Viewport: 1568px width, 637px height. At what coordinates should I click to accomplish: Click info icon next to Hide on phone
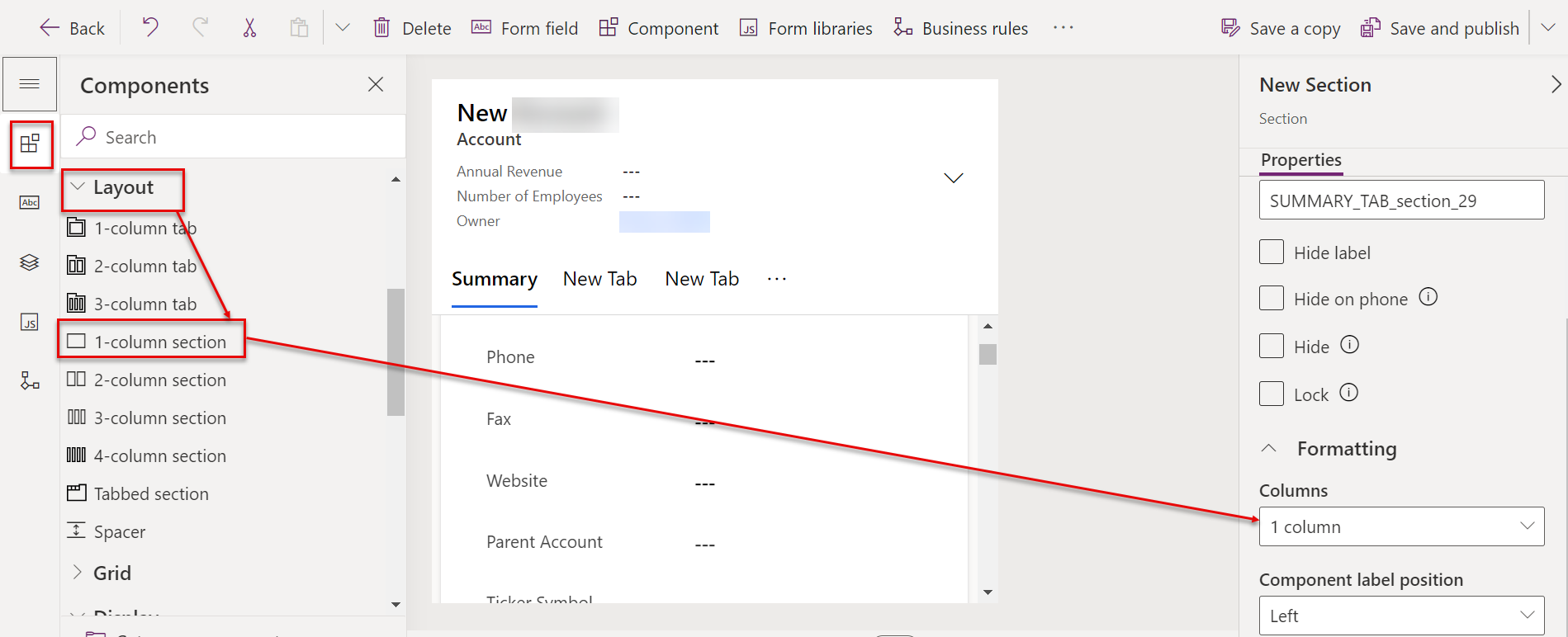tap(1428, 297)
